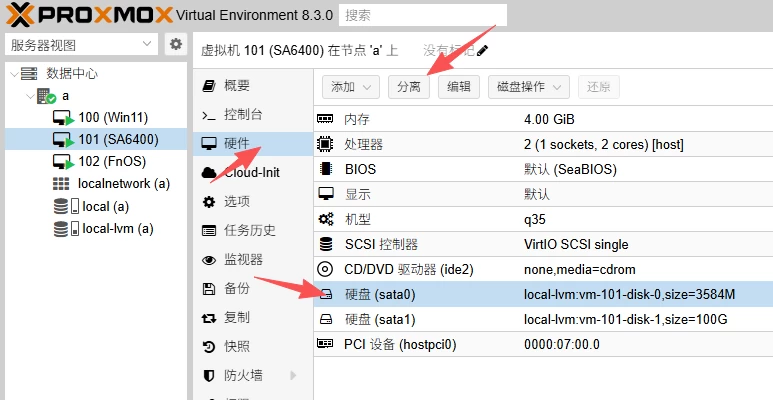The height and width of the screenshot is (400, 773).
Task: Click the pencil icon to edit tags
Action: (483, 50)
